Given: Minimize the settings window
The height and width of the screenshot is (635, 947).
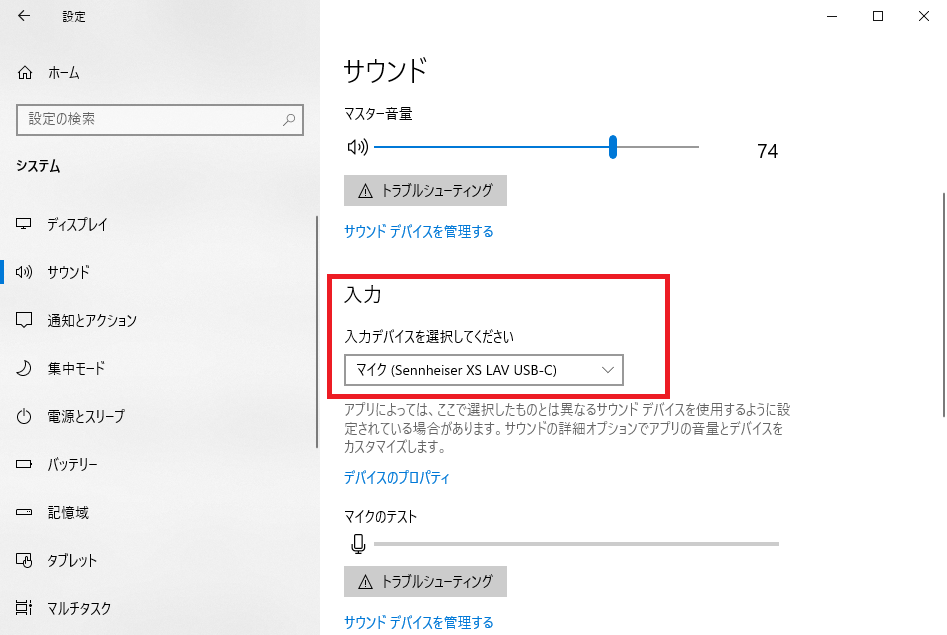Looking at the screenshot, I should [x=832, y=16].
